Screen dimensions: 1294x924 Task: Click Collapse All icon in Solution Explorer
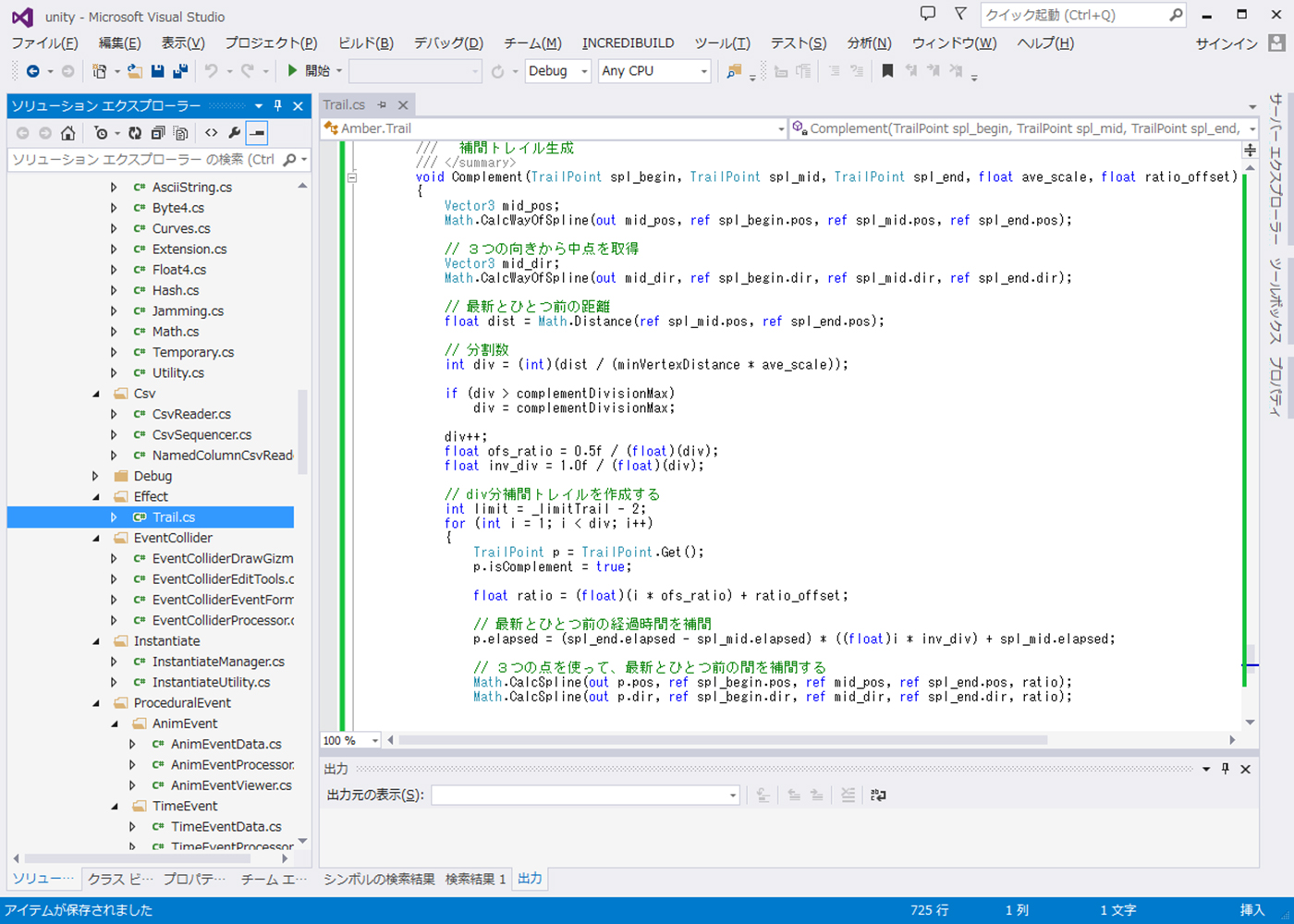pos(158,133)
